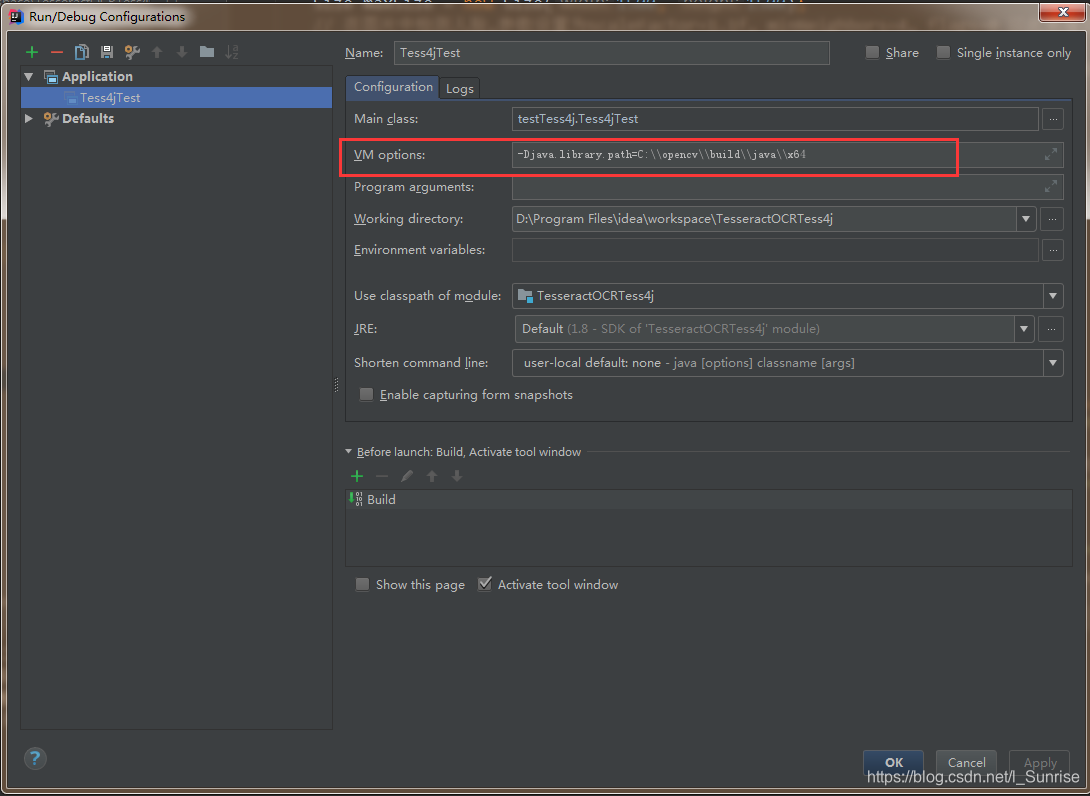Screen dimensions: 1090x796
Task: Open Working directory dropdown arrow
Action: [1026, 219]
